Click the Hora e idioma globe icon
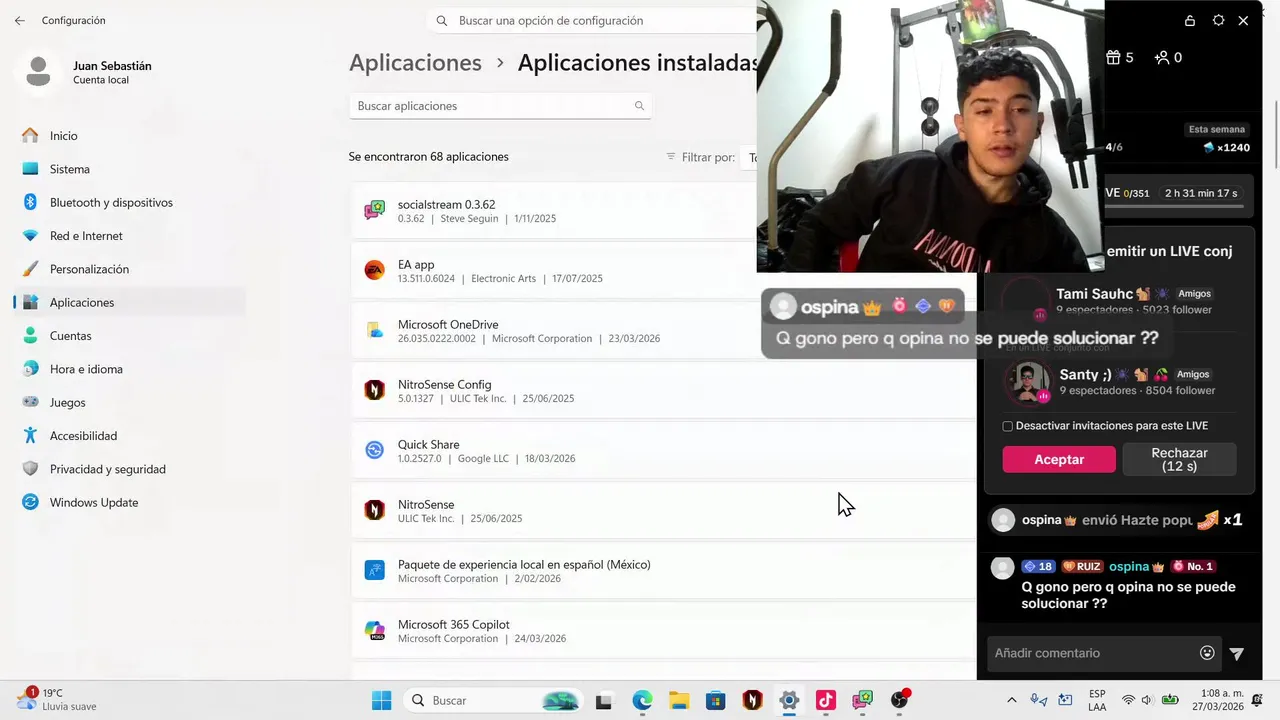Viewport: 1280px width, 720px height. (x=30, y=369)
